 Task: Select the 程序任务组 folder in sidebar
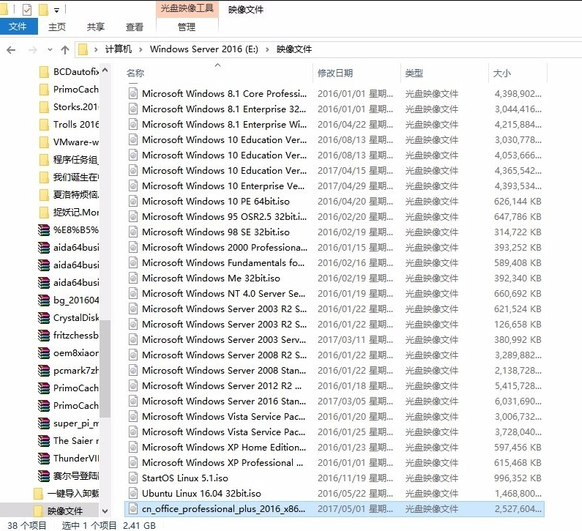click(x=69, y=160)
